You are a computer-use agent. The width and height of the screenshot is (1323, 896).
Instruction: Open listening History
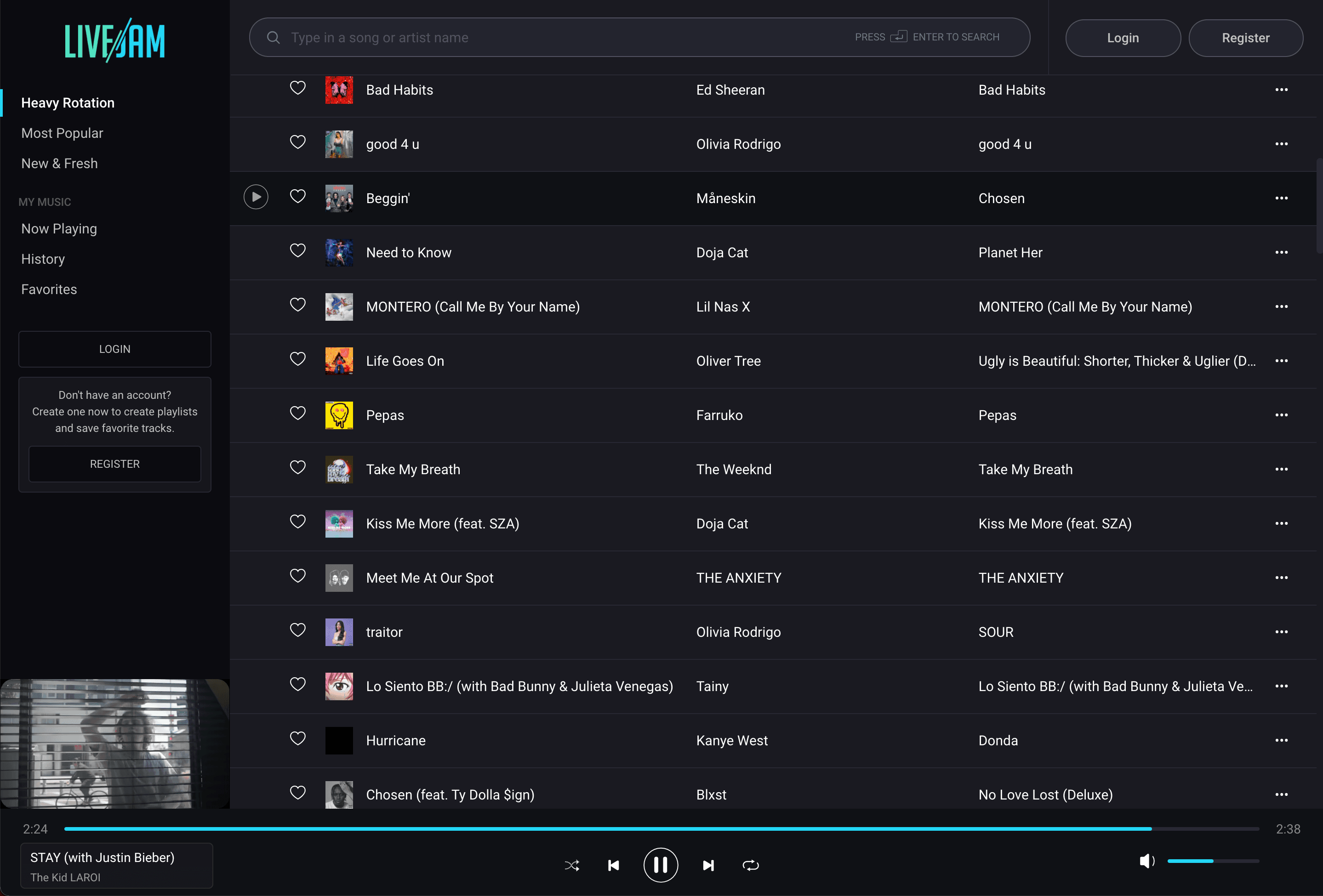pos(43,260)
